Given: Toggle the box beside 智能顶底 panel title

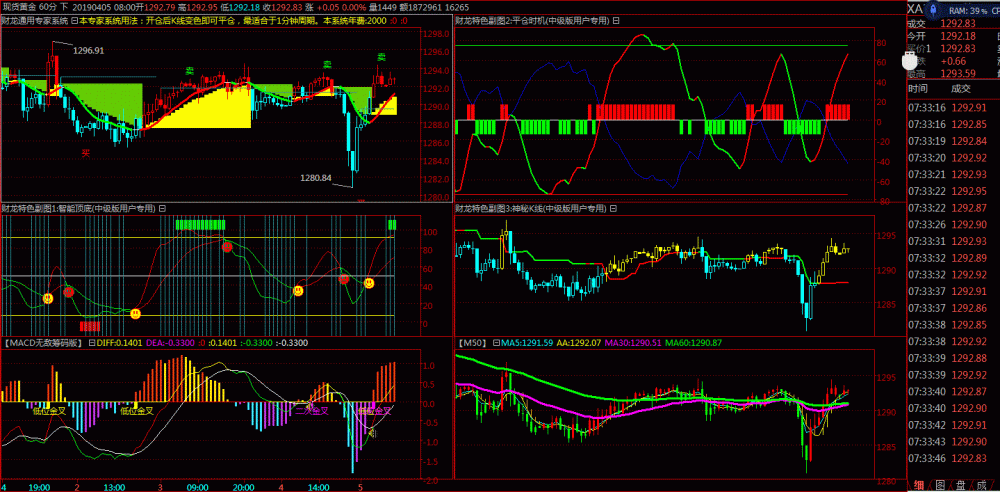Looking at the screenshot, I should [162, 208].
